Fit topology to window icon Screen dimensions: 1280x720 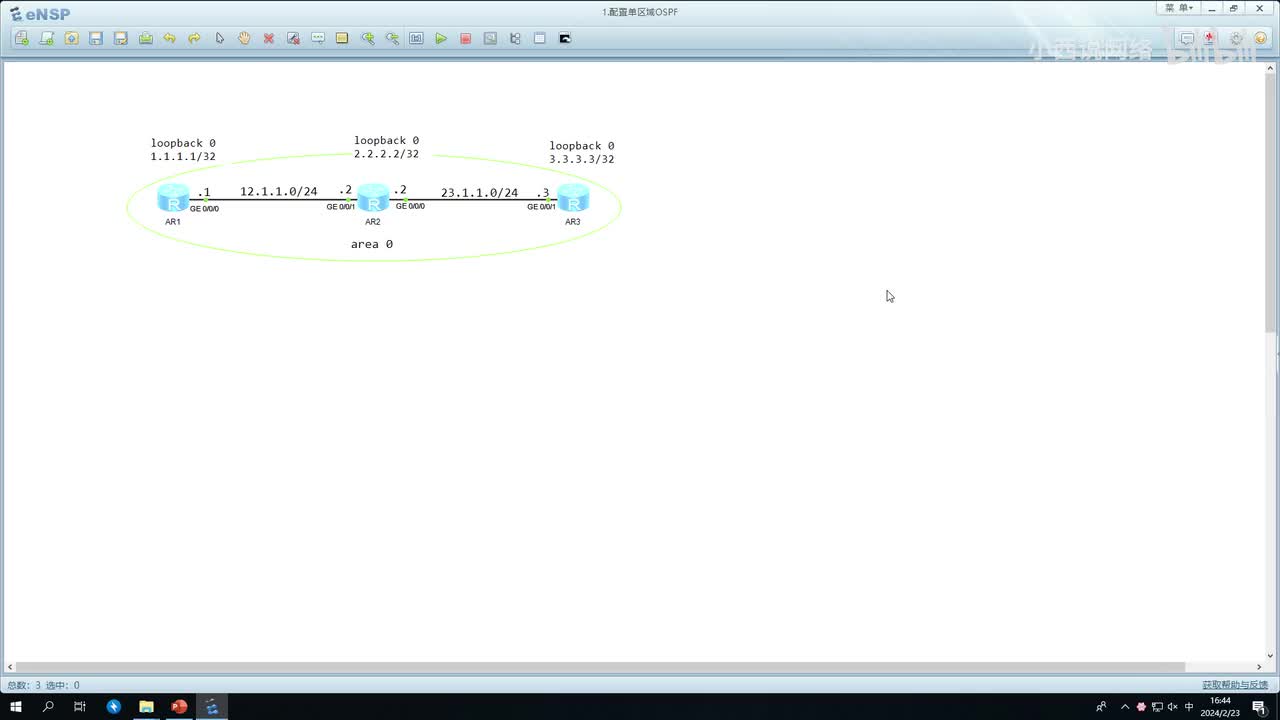pos(416,38)
